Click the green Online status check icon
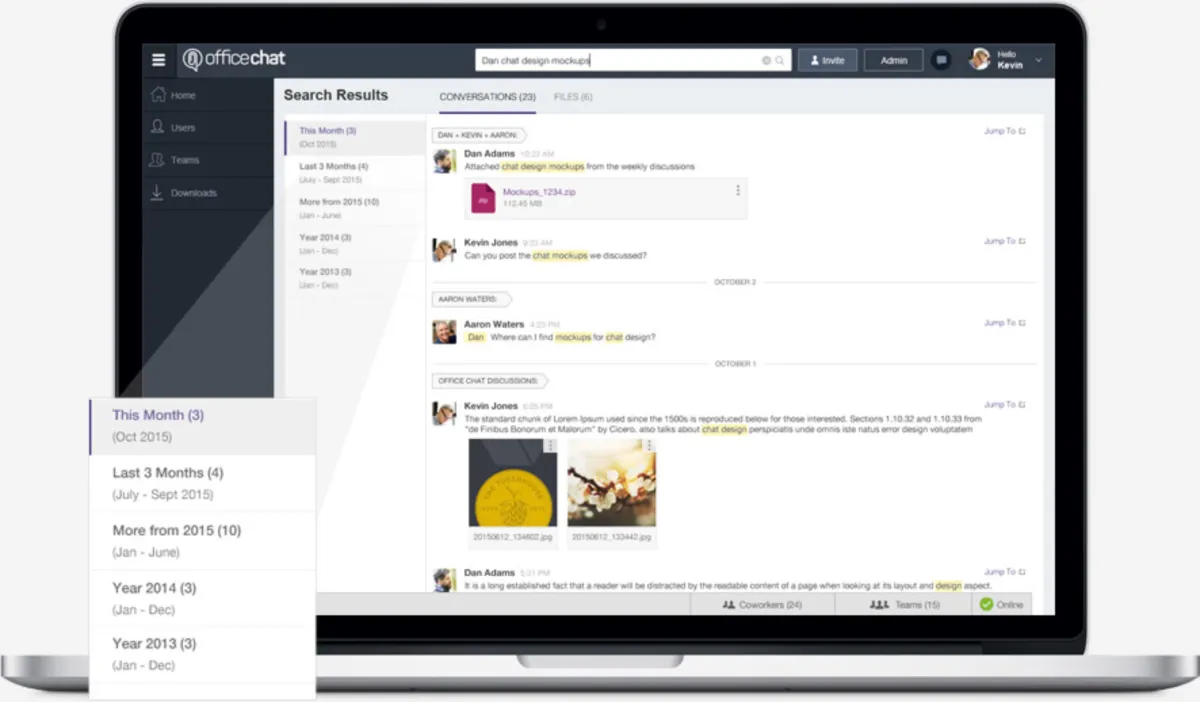The height and width of the screenshot is (702, 1200). 986,605
